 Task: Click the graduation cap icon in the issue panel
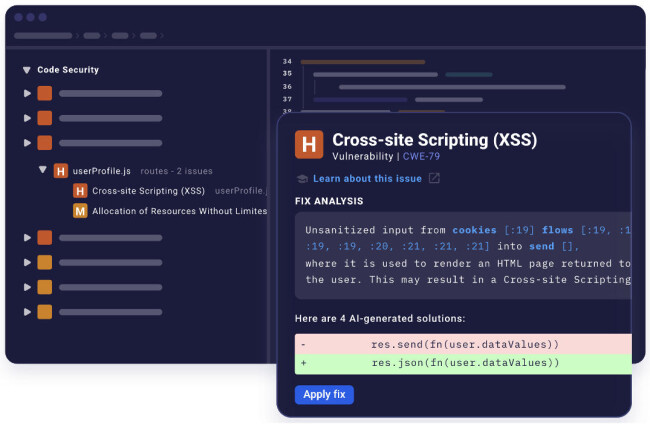point(302,178)
